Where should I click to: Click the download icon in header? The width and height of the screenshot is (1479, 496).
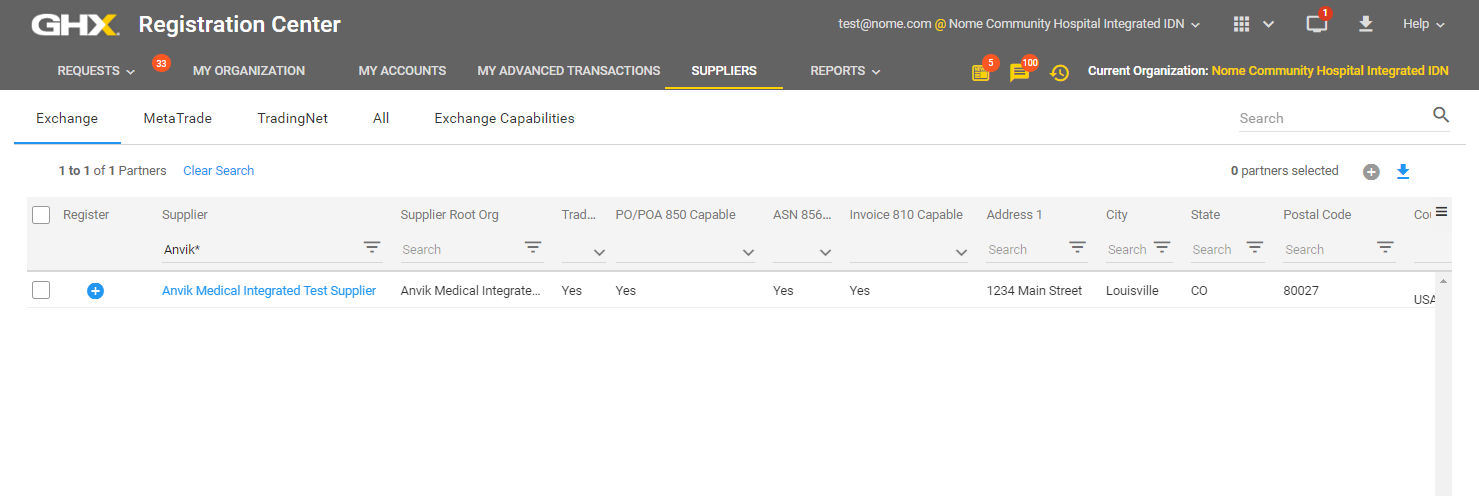pyautogui.click(x=1366, y=24)
